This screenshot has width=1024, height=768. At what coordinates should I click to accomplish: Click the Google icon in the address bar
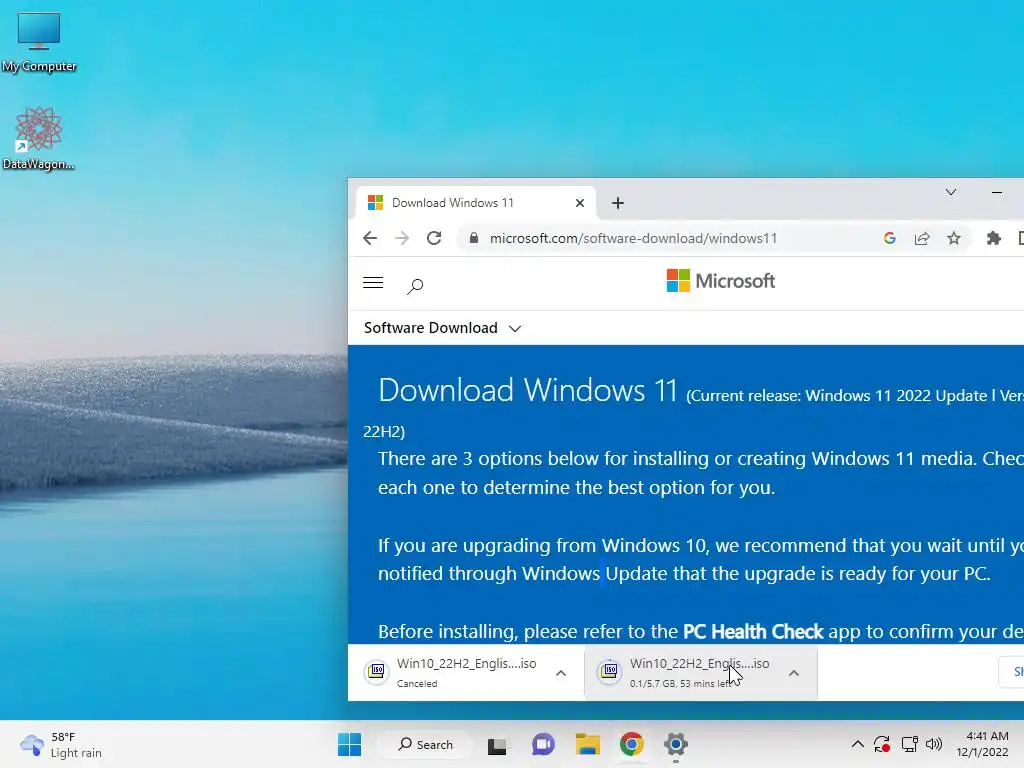[x=889, y=238]
